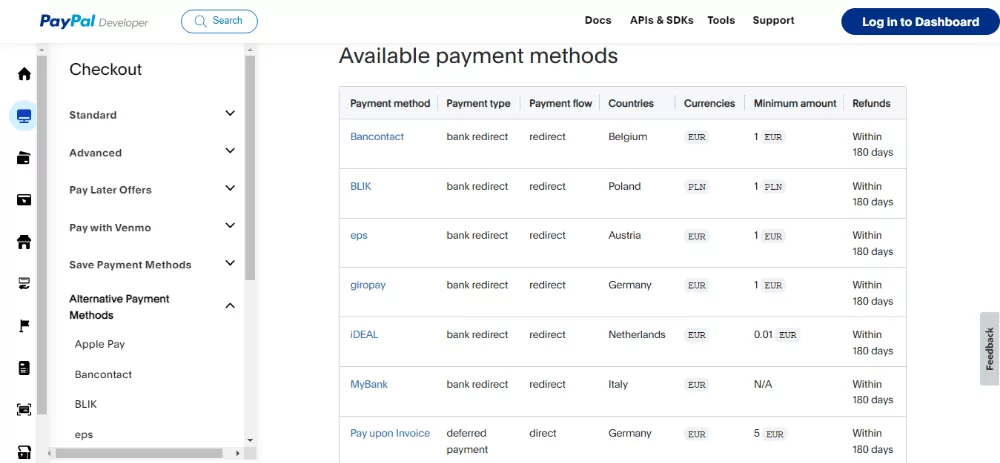This screenshot has height=463, width=1000.
Task: Click the document icon in left sidebar
Action: (24, 368)
